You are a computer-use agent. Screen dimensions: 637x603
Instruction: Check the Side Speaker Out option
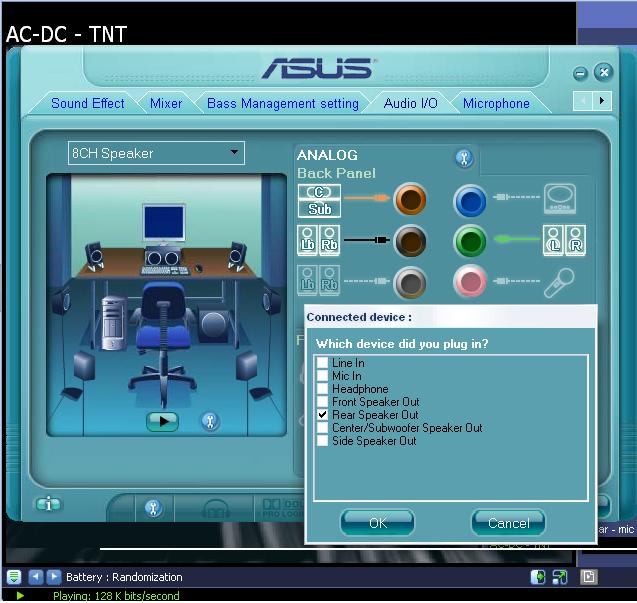pyautogui.click(x=323, y=440)
